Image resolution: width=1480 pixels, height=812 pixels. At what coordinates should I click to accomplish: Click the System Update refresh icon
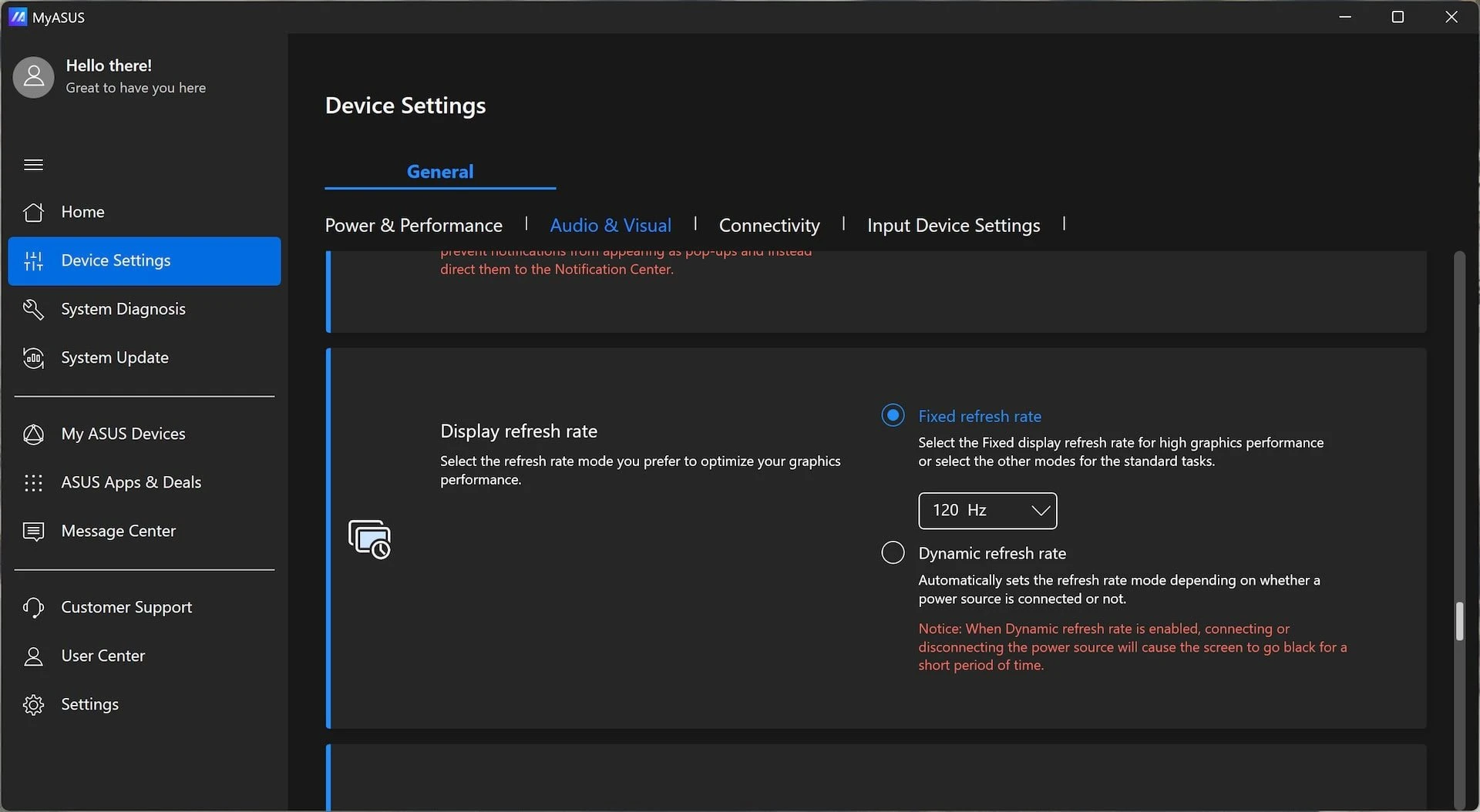point(33,358)
